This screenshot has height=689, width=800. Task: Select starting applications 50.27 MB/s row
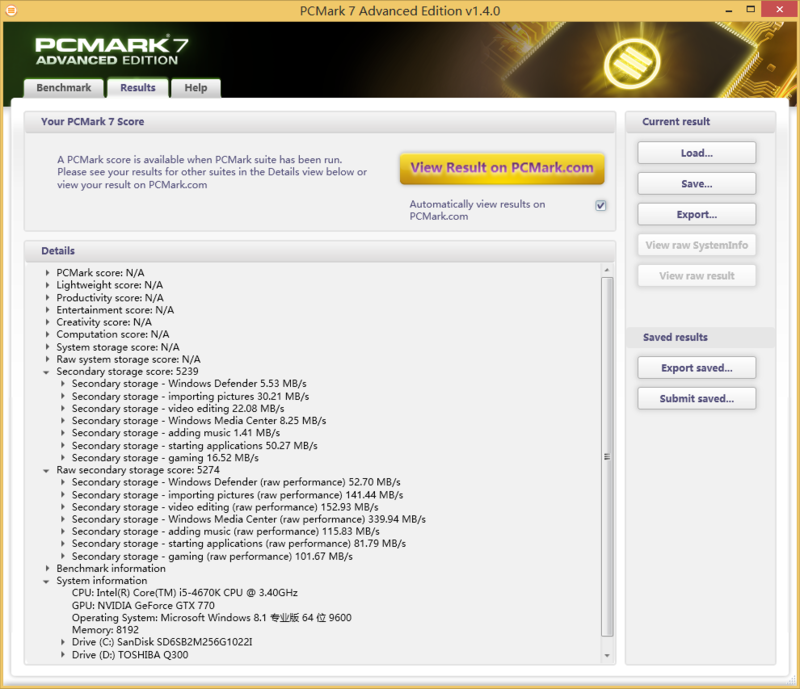[x=194, y=446]
